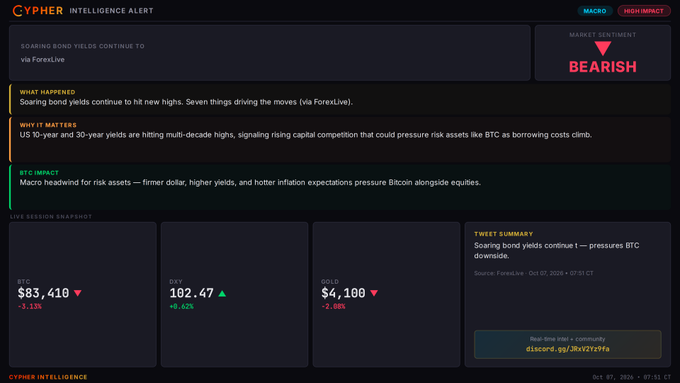Click the red bearish down-triangle sentiment icon
Screen dimensions: 680x383
(602, 48)
